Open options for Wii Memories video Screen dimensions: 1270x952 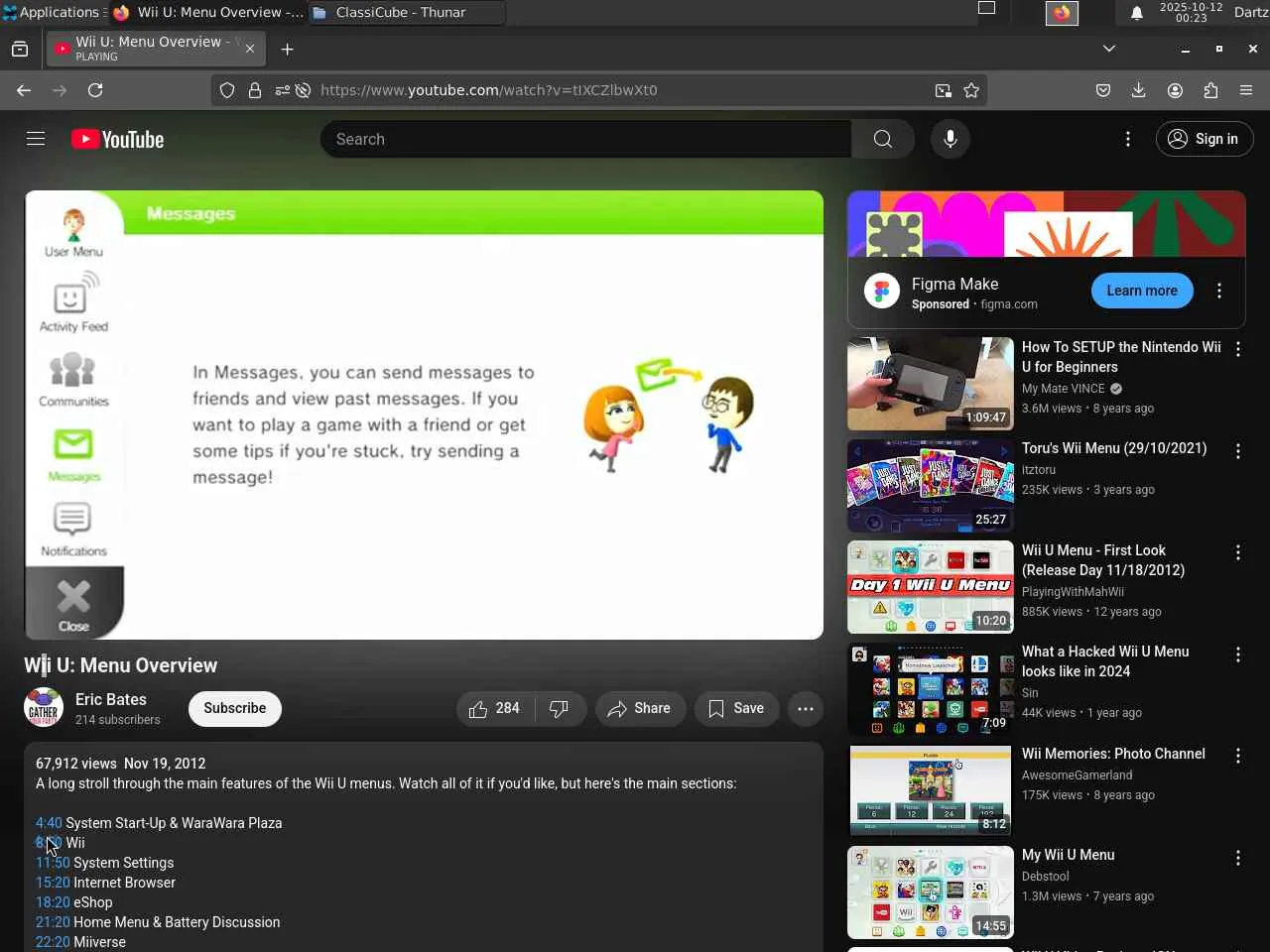1238,756
